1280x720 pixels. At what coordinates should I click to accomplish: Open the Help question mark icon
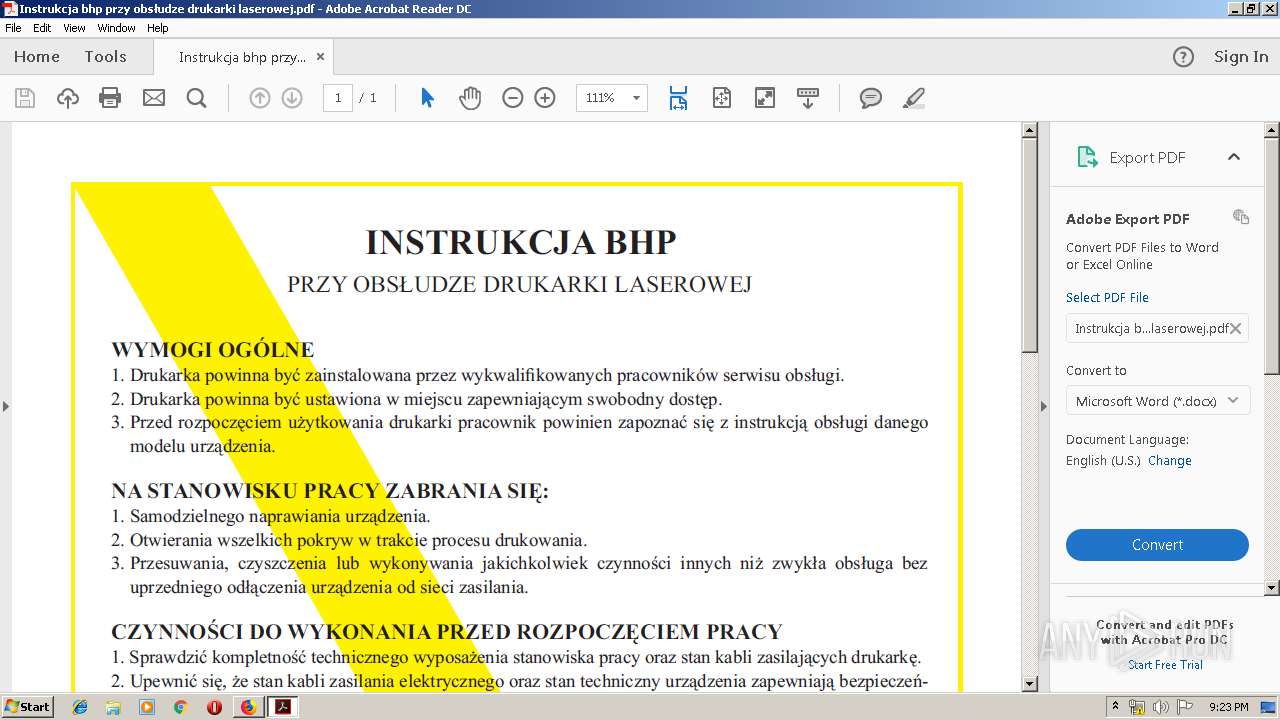(x=1183, y=57)
